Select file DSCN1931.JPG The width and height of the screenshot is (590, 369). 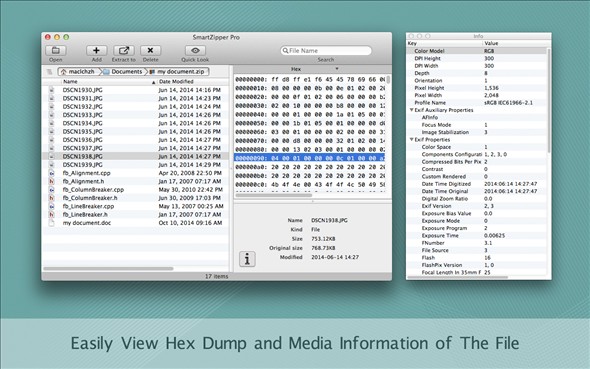(135, 98)
